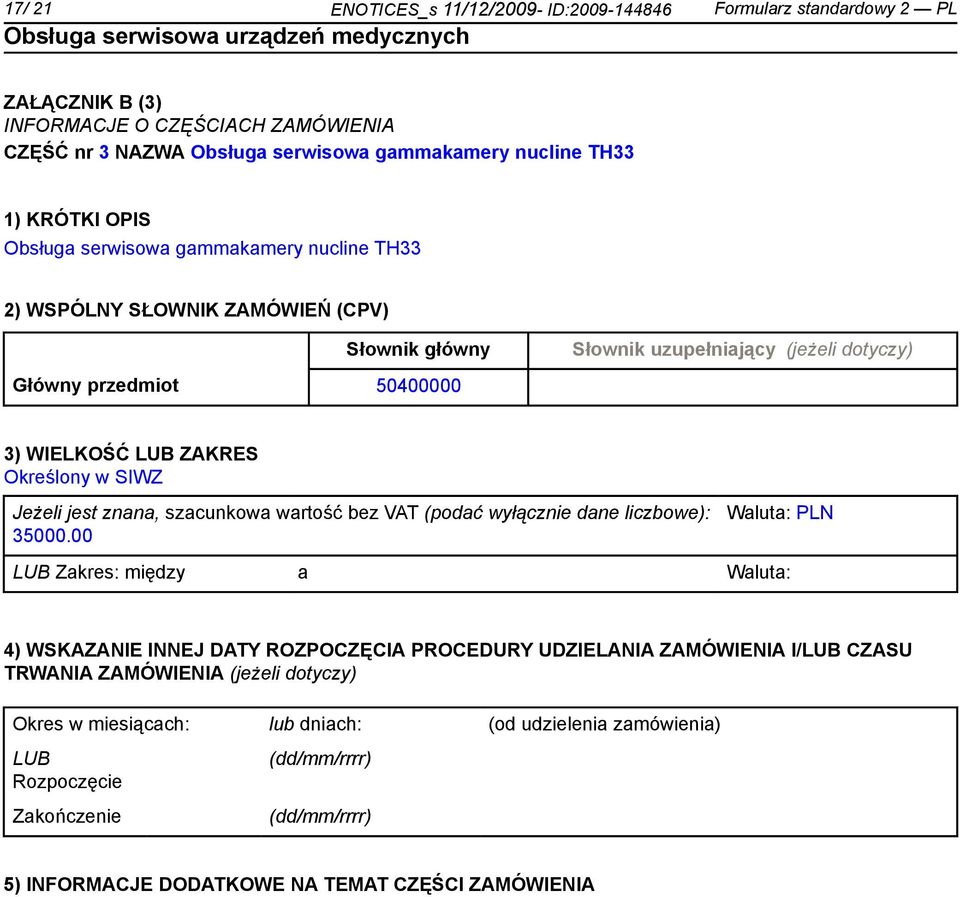Click heading '5) INFORMACJE DODATKOWE NA TEMAT CZĘŚCI ZAMÓWIENIA'

pos(299,885)
